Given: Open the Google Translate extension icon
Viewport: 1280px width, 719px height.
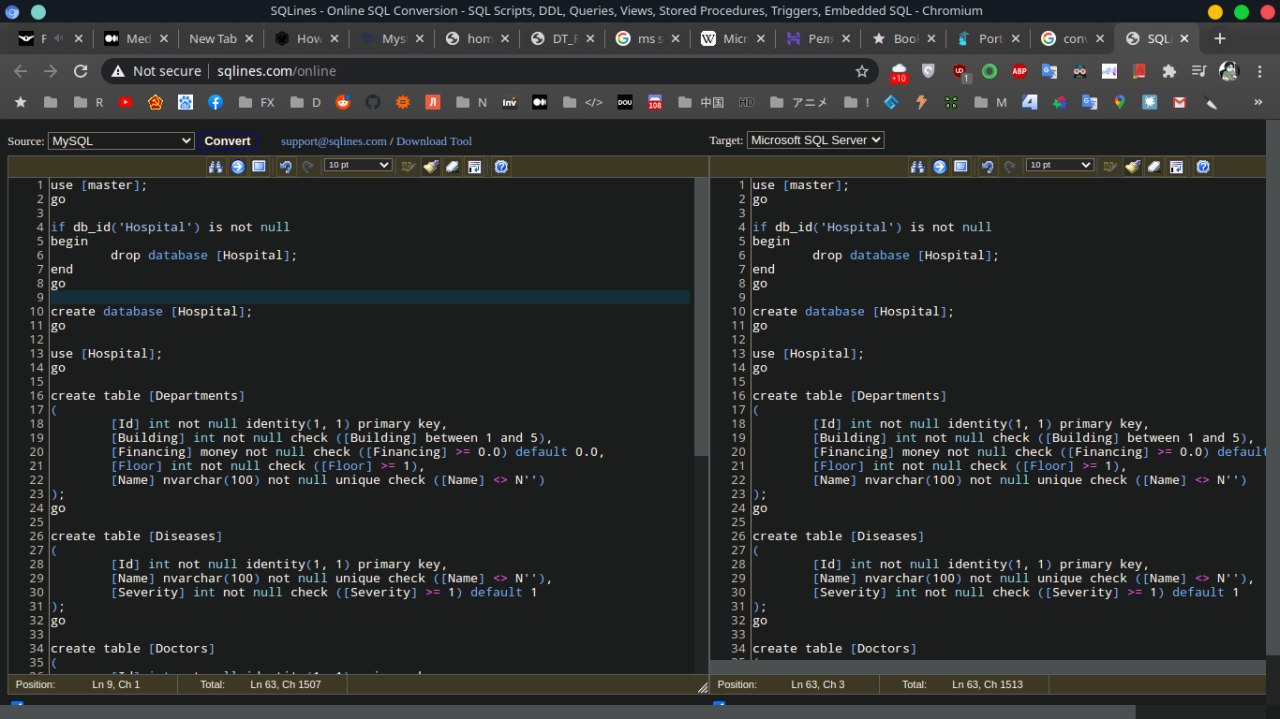Looking at the screenshot, I should tap(1049, 71).
